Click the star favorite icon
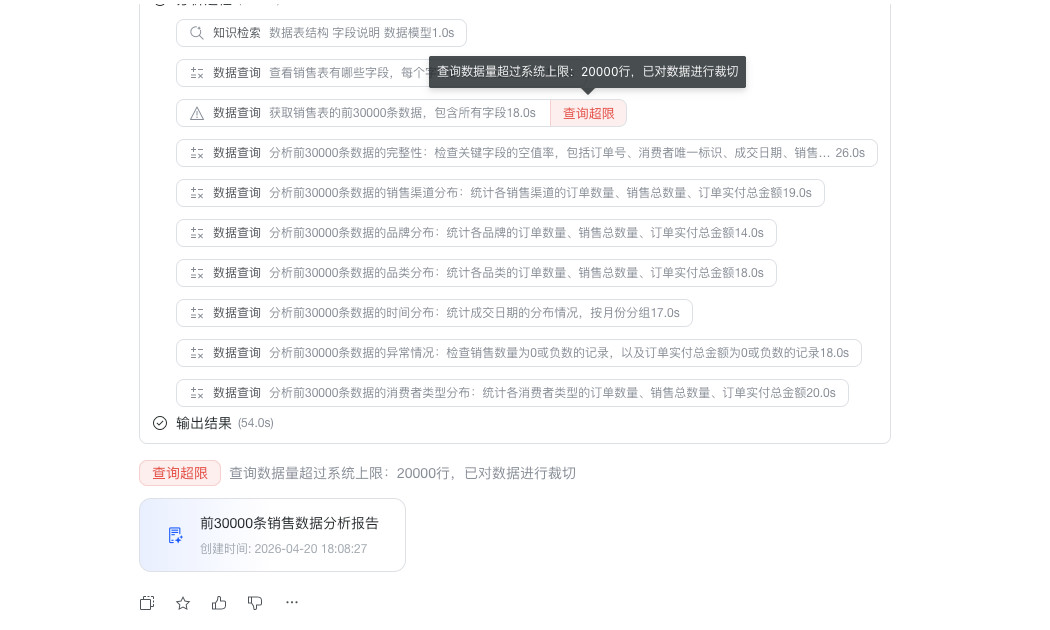Viewport: 1050px width, 630px height. [x=183, y=603]
